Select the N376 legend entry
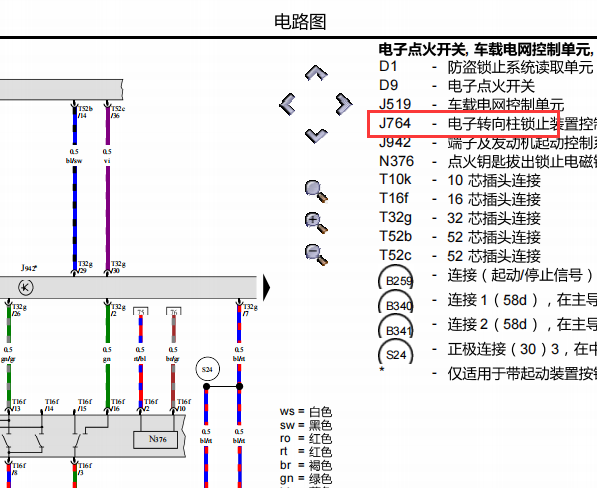Screen dimensions: 597x488 (x=488, y=161)
